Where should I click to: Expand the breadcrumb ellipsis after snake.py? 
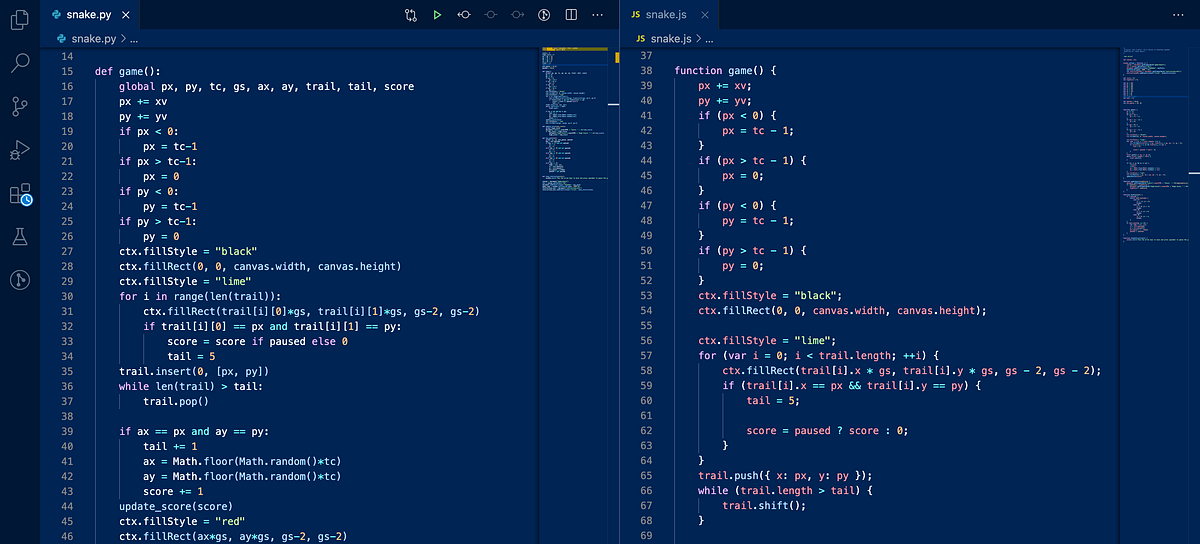[x=135, y=38]
